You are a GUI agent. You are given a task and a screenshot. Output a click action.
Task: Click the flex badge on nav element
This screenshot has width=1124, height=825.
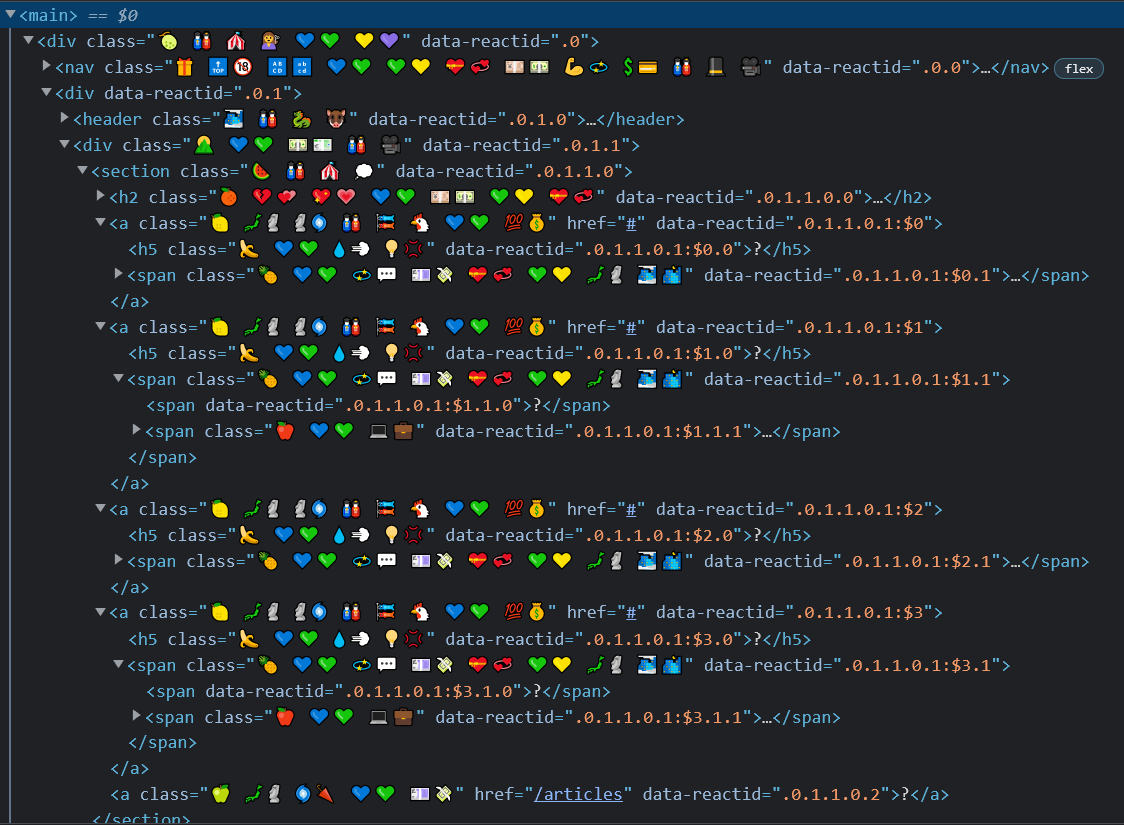[1079, 68]
